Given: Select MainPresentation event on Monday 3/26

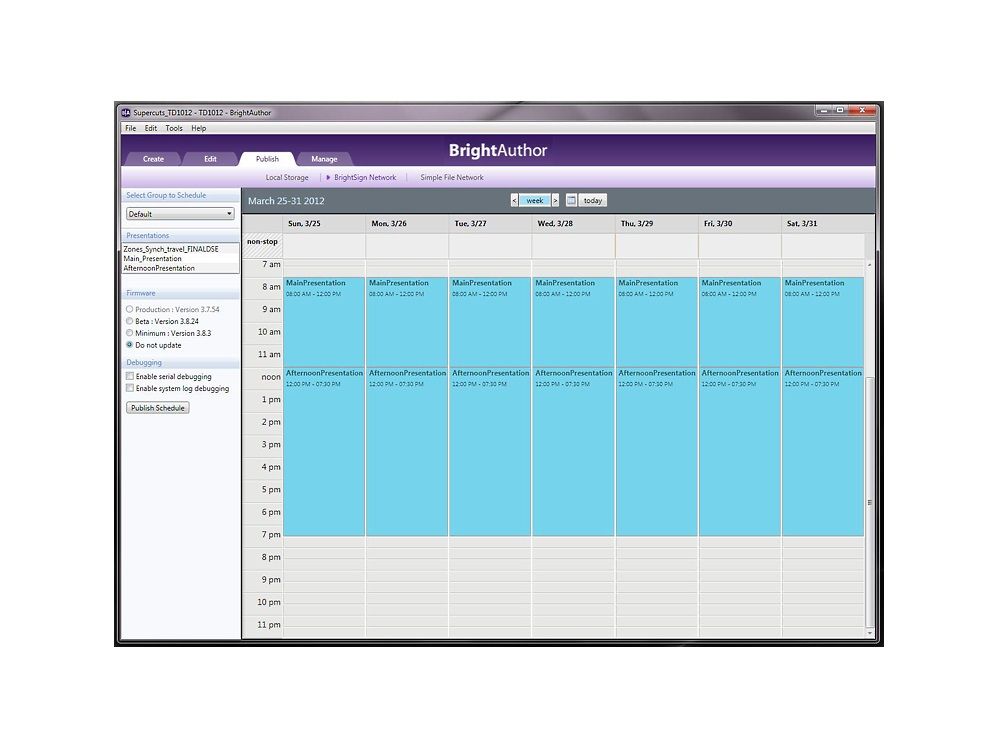Looking at the screenshot, I should point(407,322).
